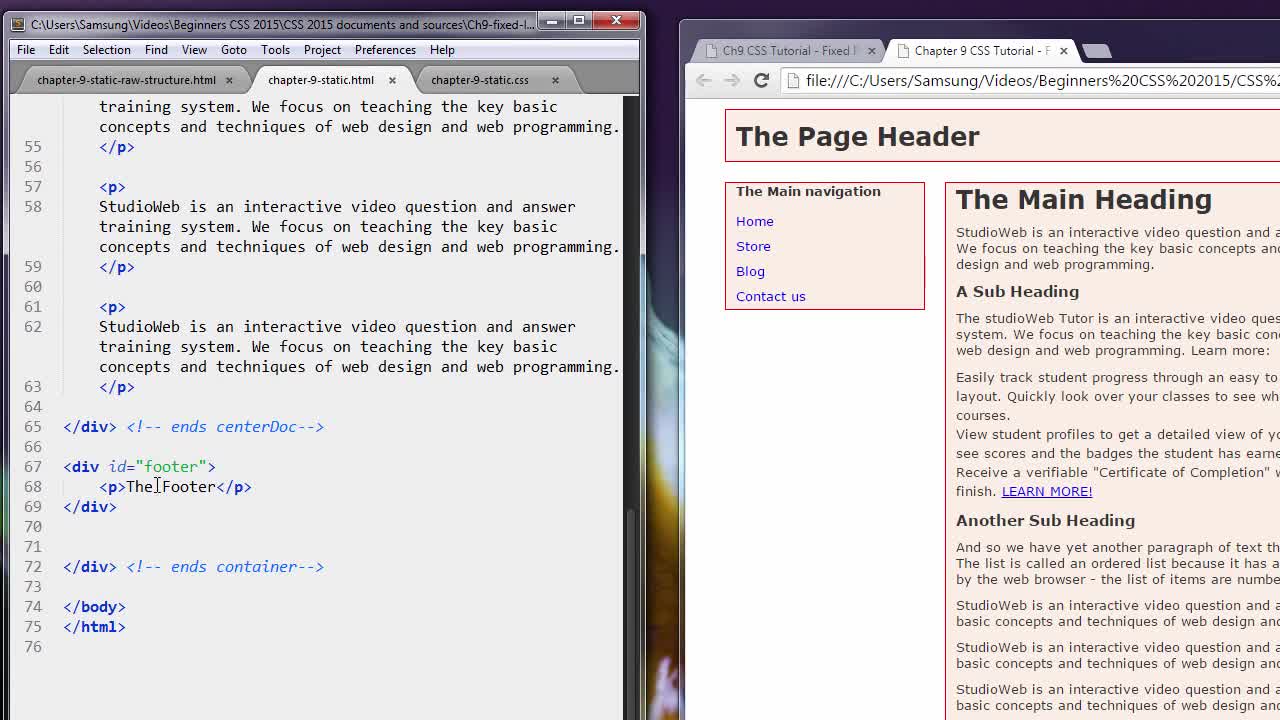Open the Project menu
The width and height of the screenshot is (1280, 720).
(x=322, y=50)
